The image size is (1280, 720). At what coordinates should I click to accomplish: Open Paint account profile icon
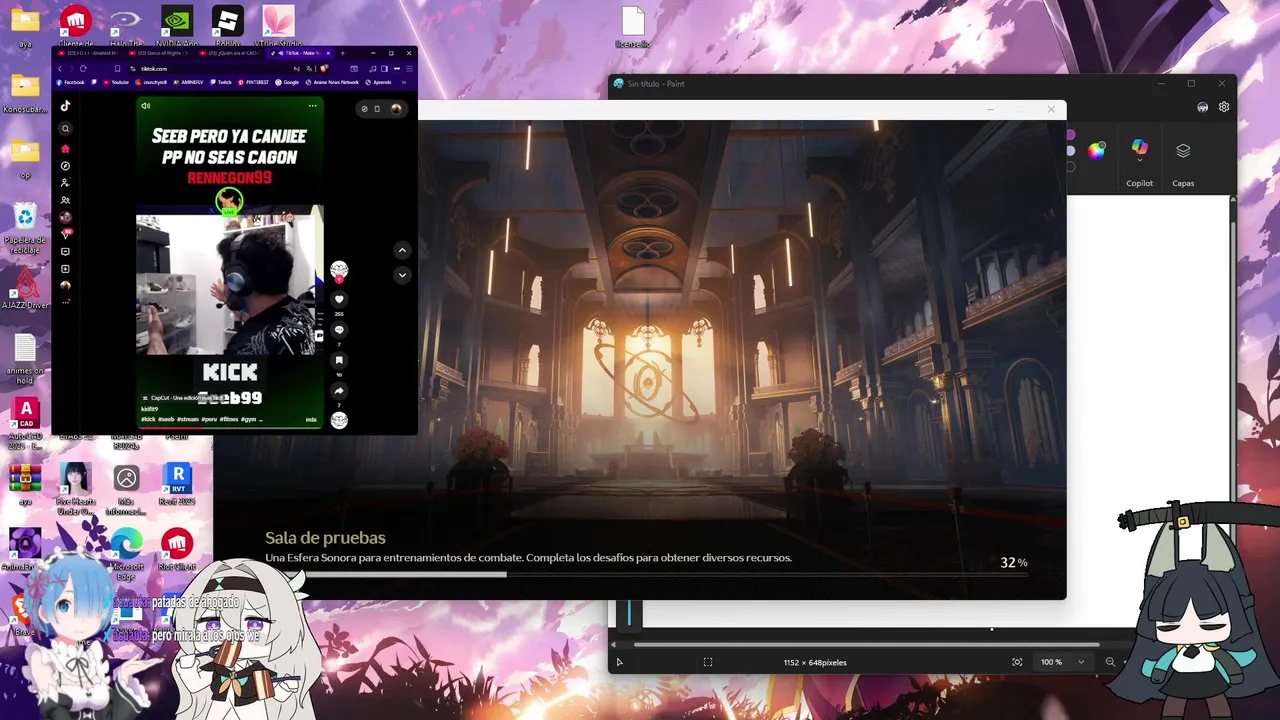coord(1202,107)
